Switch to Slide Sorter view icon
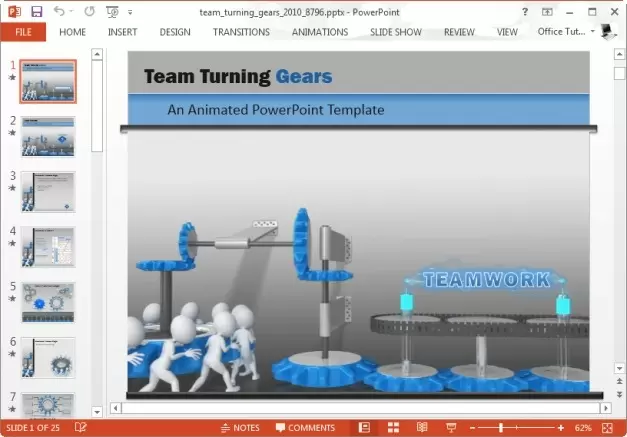Screen dimensions: 627x437 pos(393,428)
